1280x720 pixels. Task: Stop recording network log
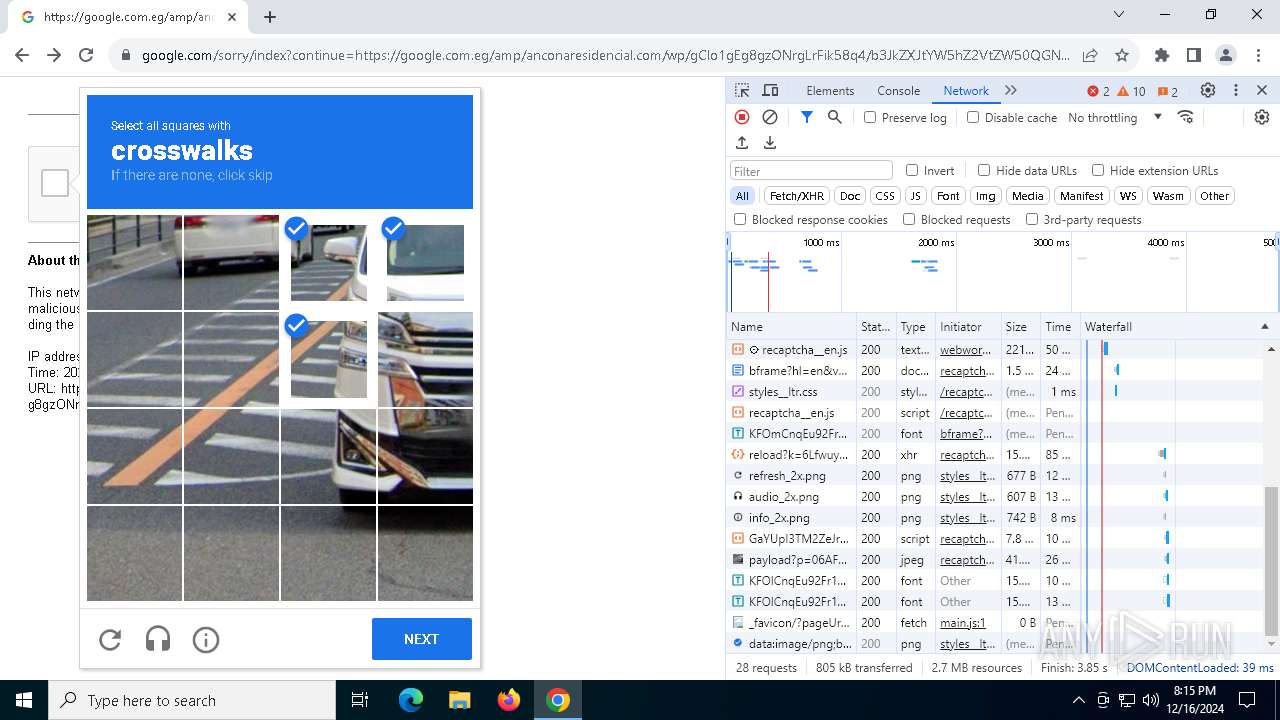[x=742, y=117]
